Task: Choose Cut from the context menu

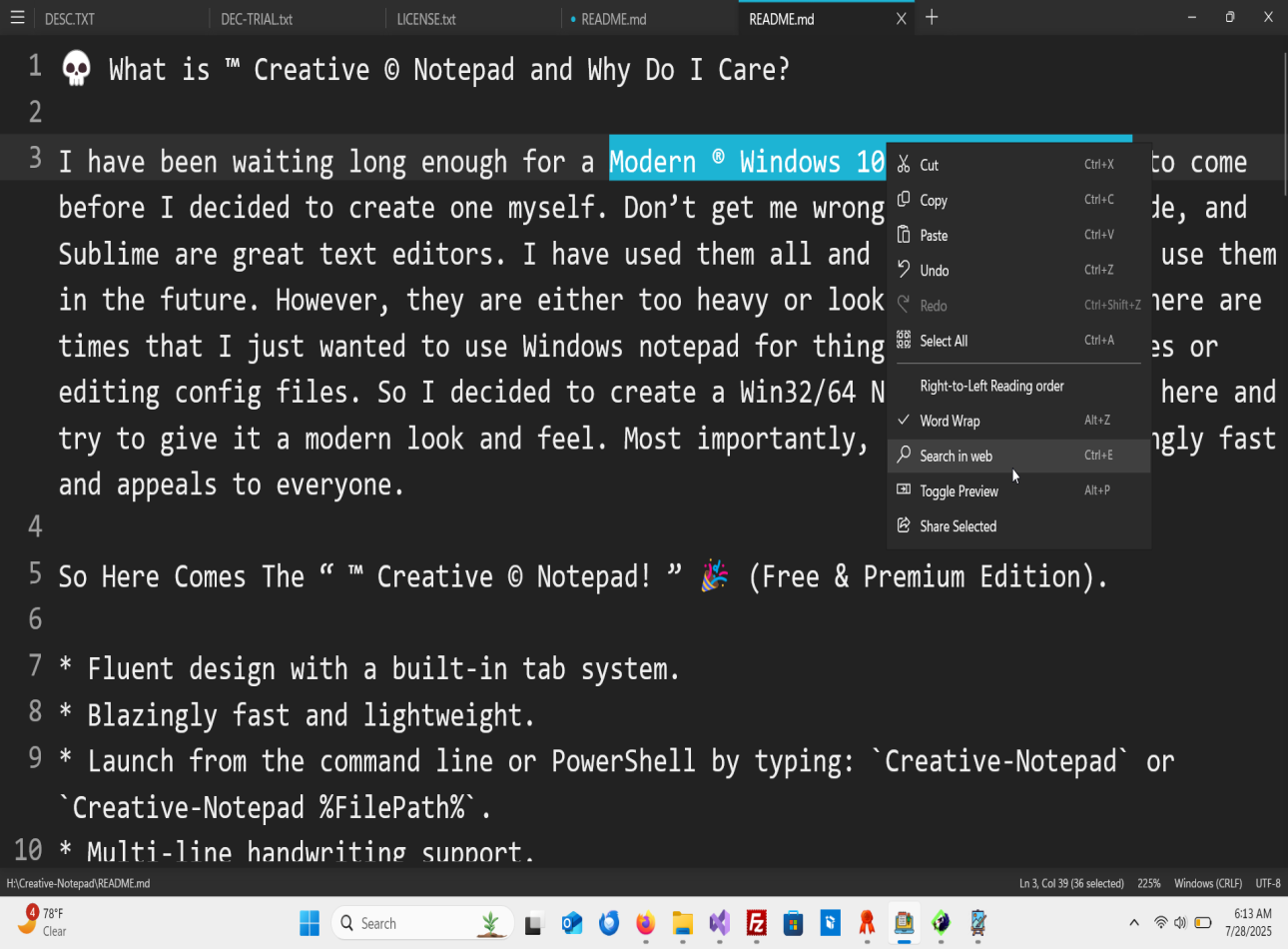Action: [x=1018, y=165]
